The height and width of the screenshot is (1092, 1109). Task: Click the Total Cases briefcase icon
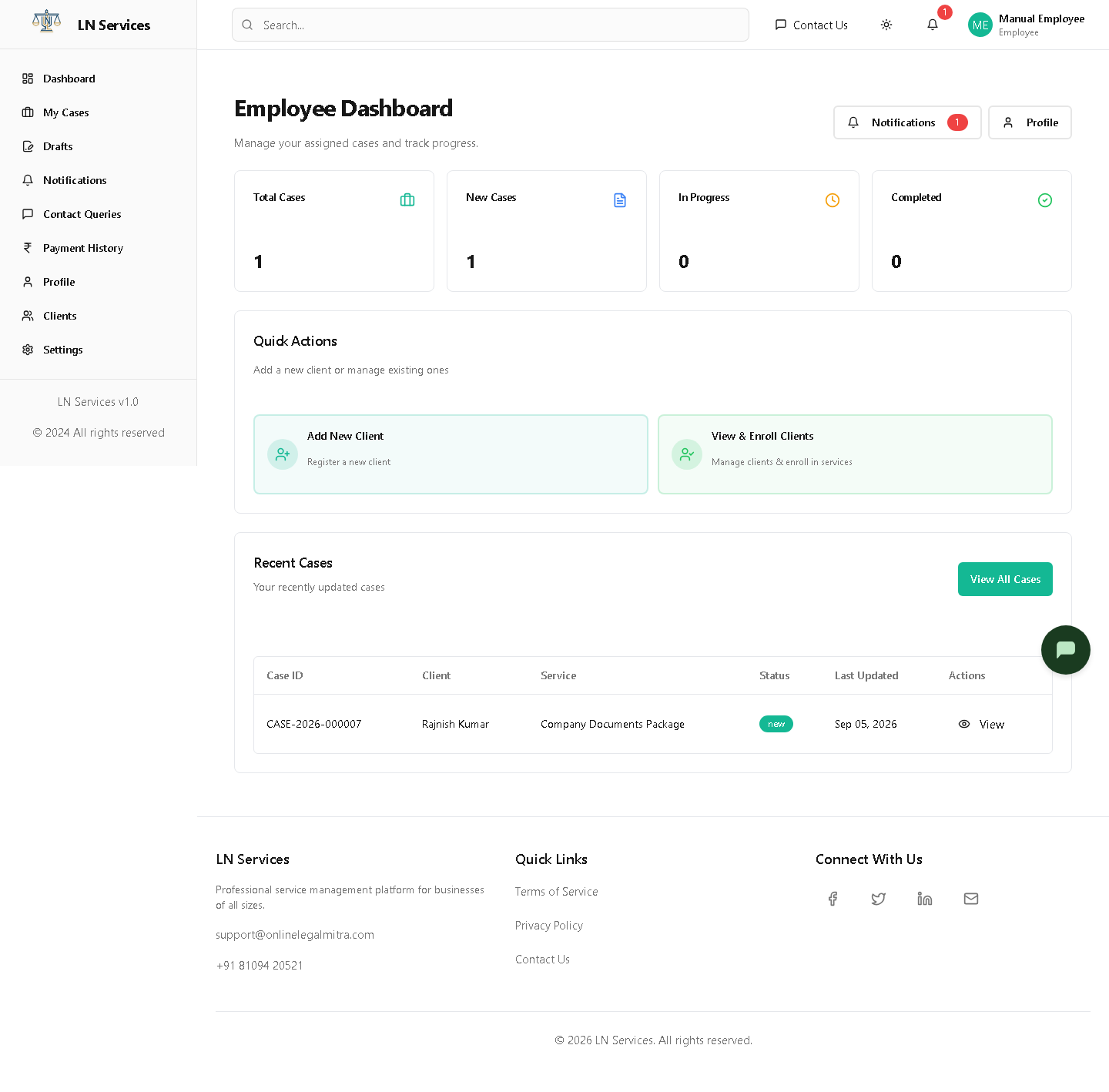[407, 200]
